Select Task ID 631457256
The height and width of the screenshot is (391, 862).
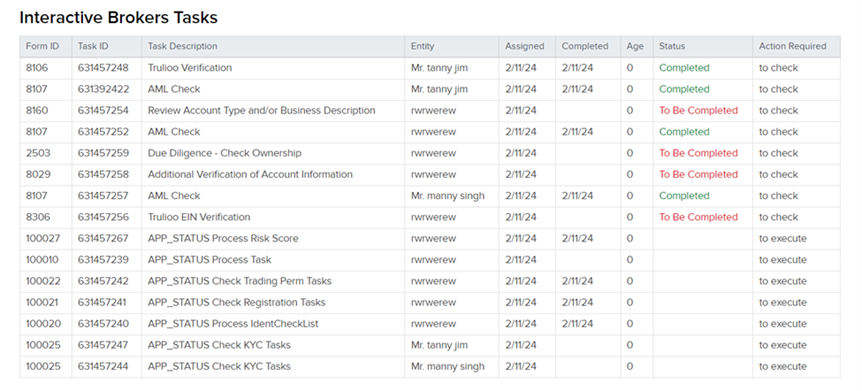[x=103, y=217]
